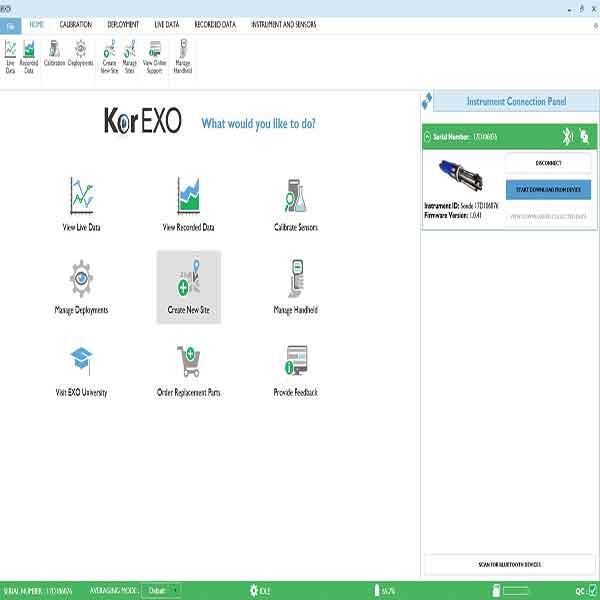Select the Calibrate Sensors flask icon

coord(296,195)
